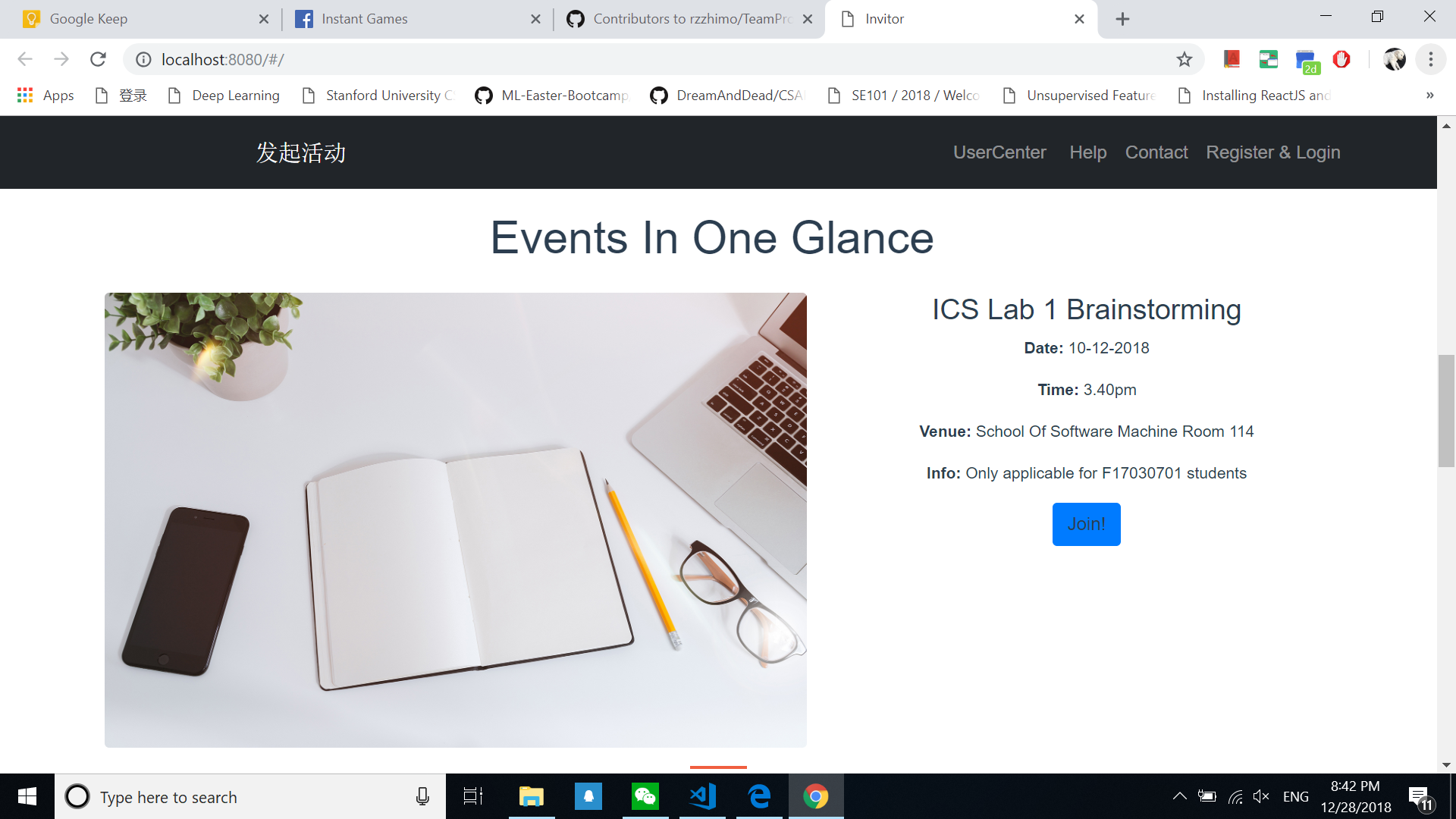Image resolution: width=1456 pixels, height=819 pixels.
Task: Expand hidden bookmarks chevron
Action: [x=1429, y=96]
